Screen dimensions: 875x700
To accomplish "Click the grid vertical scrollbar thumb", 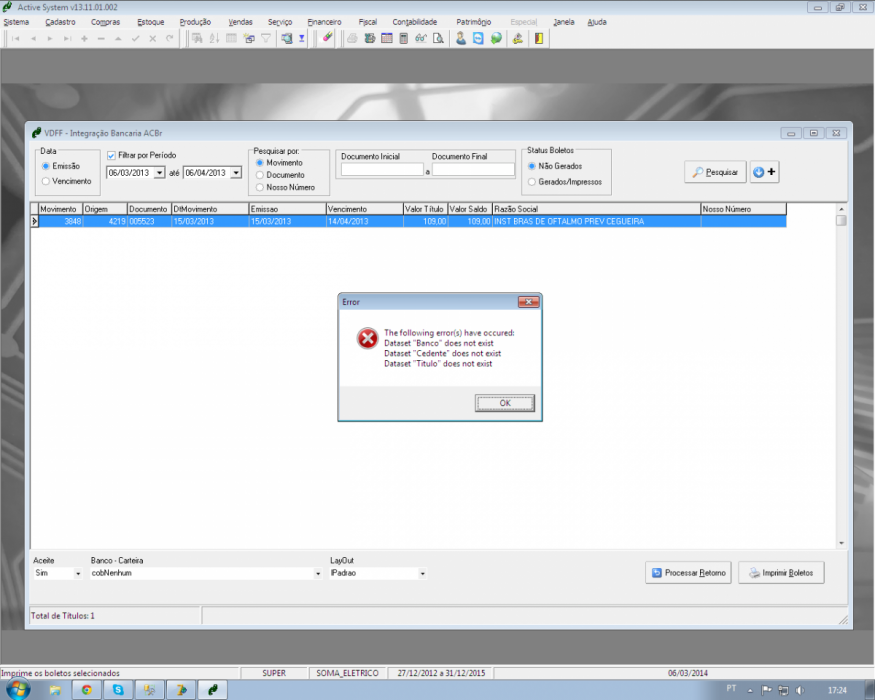I will pos(841,220).
